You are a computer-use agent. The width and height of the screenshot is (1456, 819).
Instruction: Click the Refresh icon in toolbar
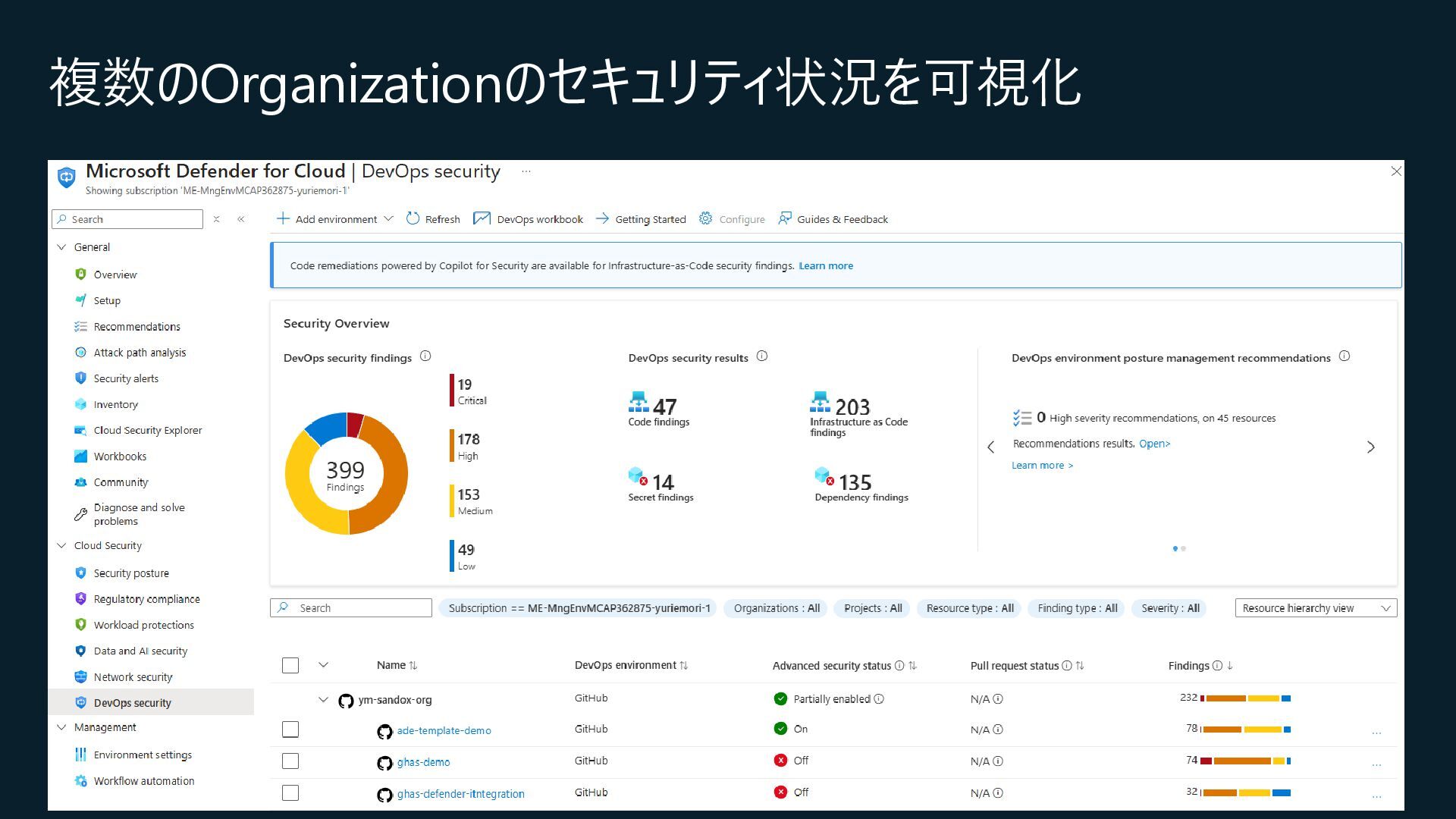[x=413, y=219]
